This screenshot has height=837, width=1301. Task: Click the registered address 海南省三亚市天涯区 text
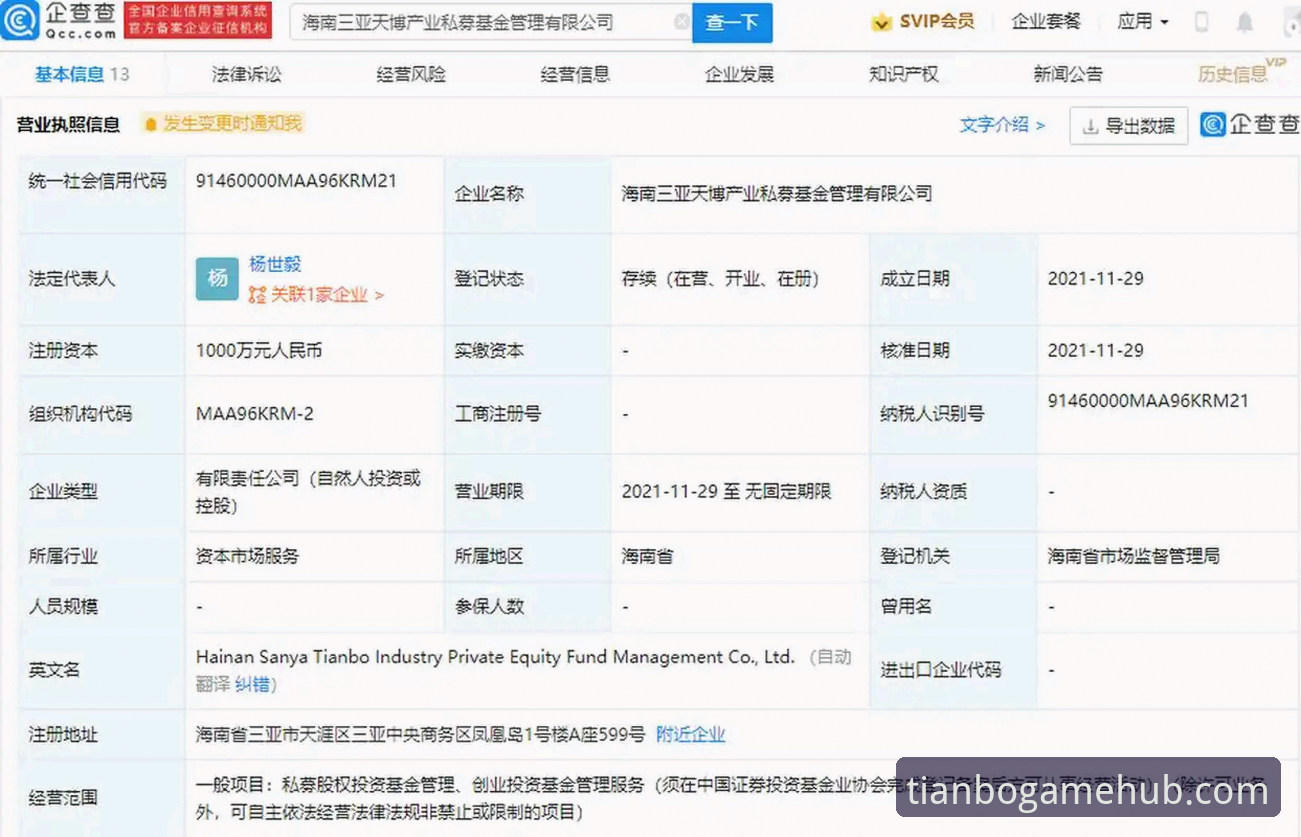point(420,735)
